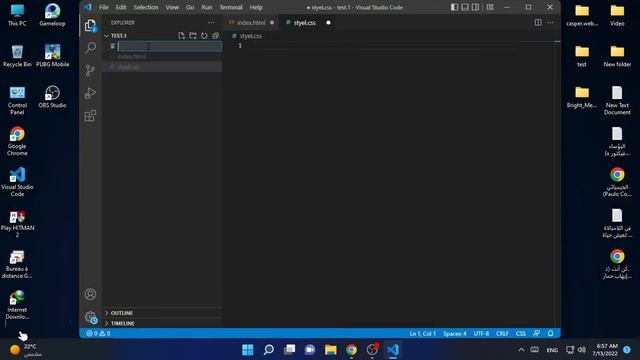The image size is (640, 360).
Task: Open ENG language indicator in tray
Action: pos(552,350)
